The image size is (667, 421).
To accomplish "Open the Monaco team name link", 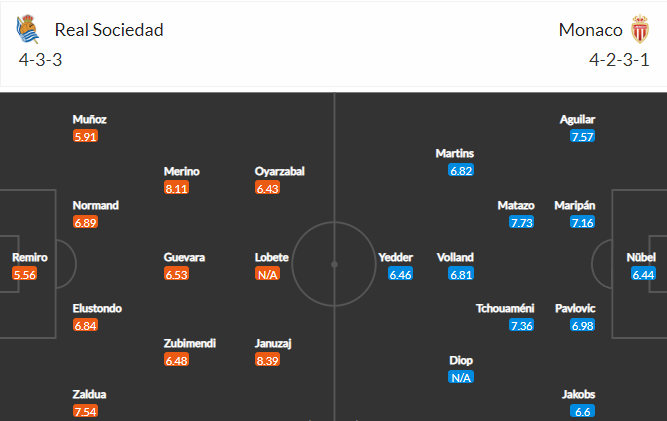I will tap(590, 30).
